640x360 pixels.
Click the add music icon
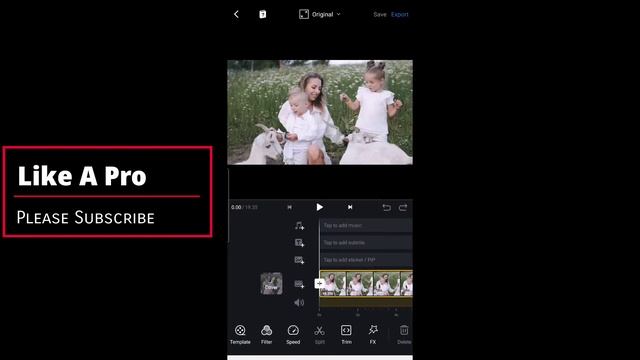[x=299, y=226]
